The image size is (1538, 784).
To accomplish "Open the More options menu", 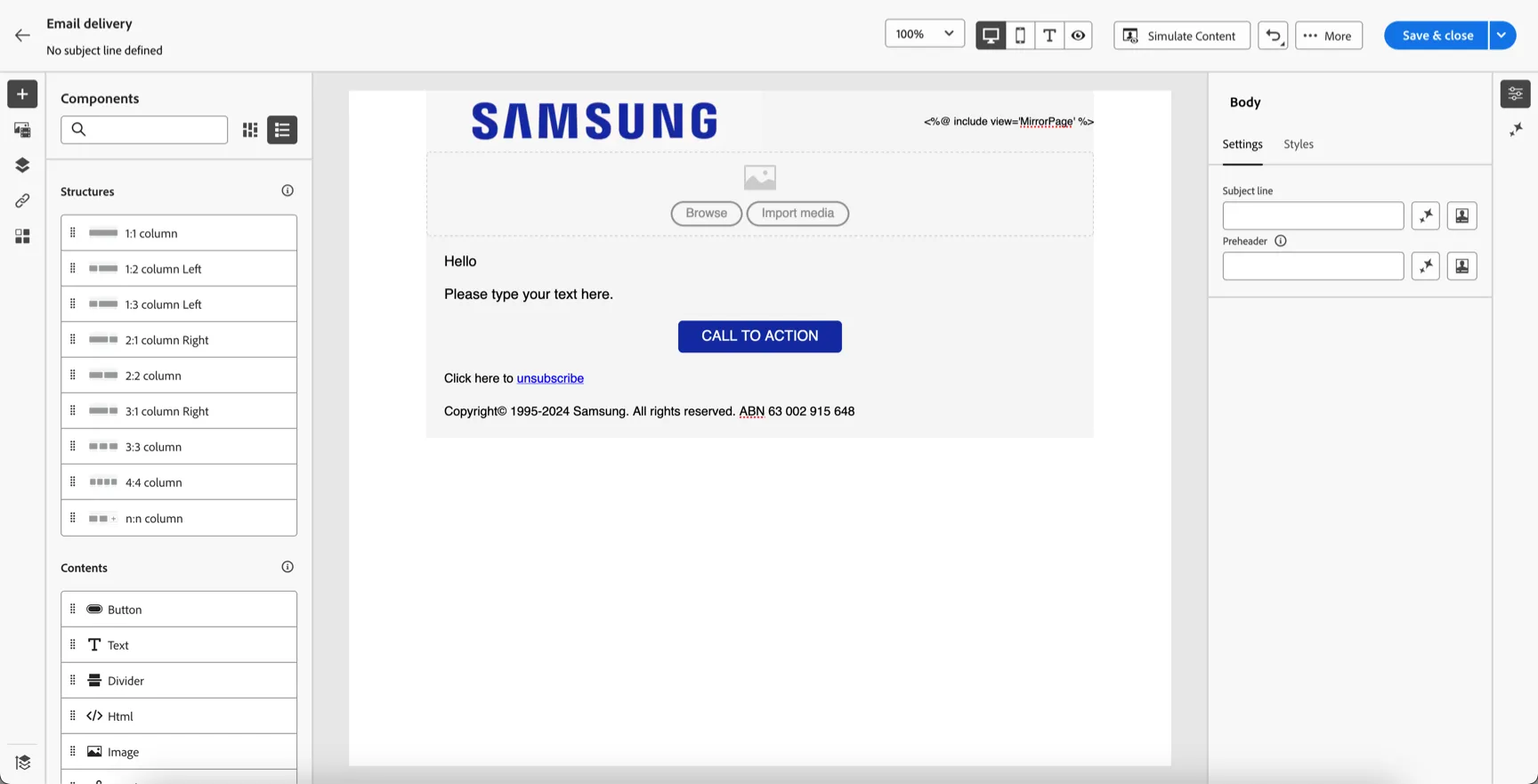I will (x=1329, y=36).
